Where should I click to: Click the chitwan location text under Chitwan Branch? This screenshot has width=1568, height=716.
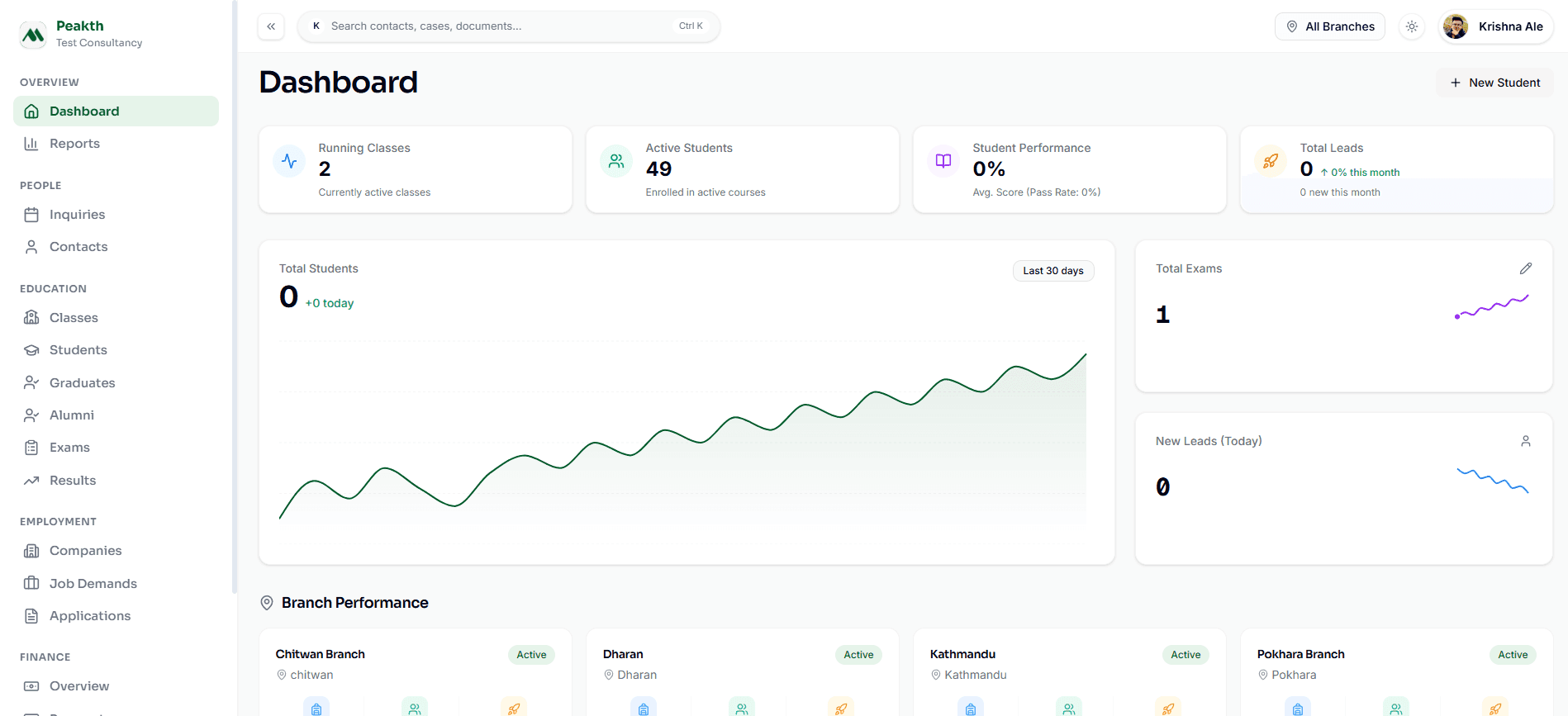tap(311, 675)
